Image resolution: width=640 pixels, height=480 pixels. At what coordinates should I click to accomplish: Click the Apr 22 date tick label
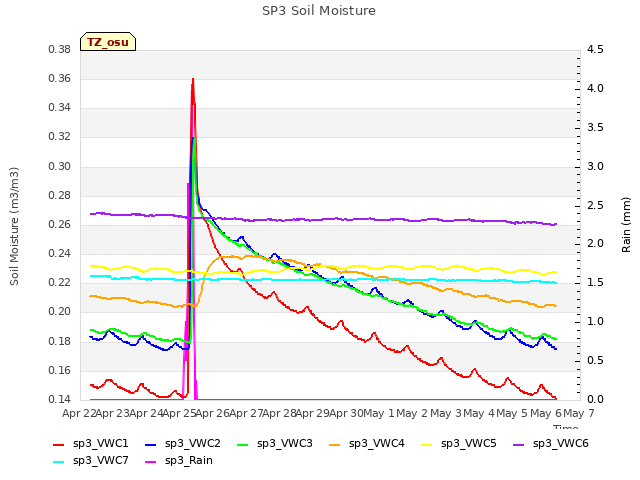78,413
